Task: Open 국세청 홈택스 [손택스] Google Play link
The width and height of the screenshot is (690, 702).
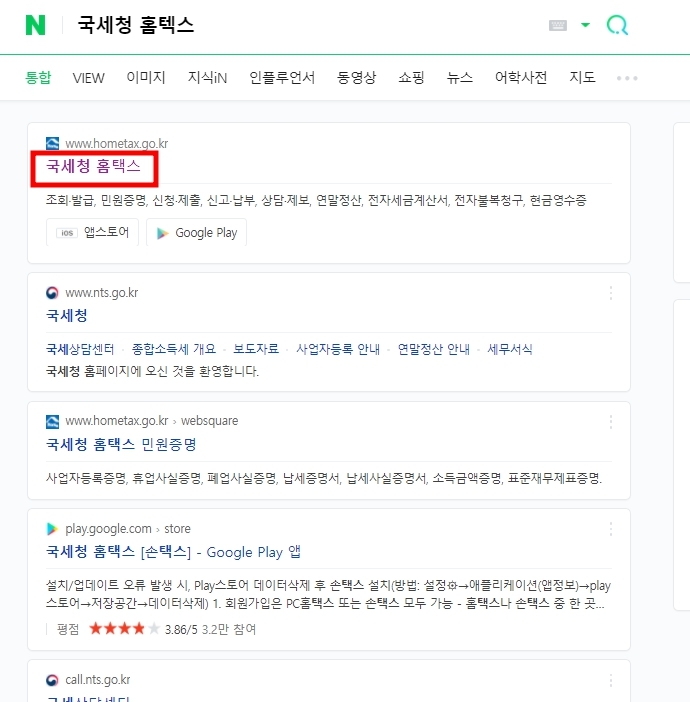Action: click(x=173, y=552)
